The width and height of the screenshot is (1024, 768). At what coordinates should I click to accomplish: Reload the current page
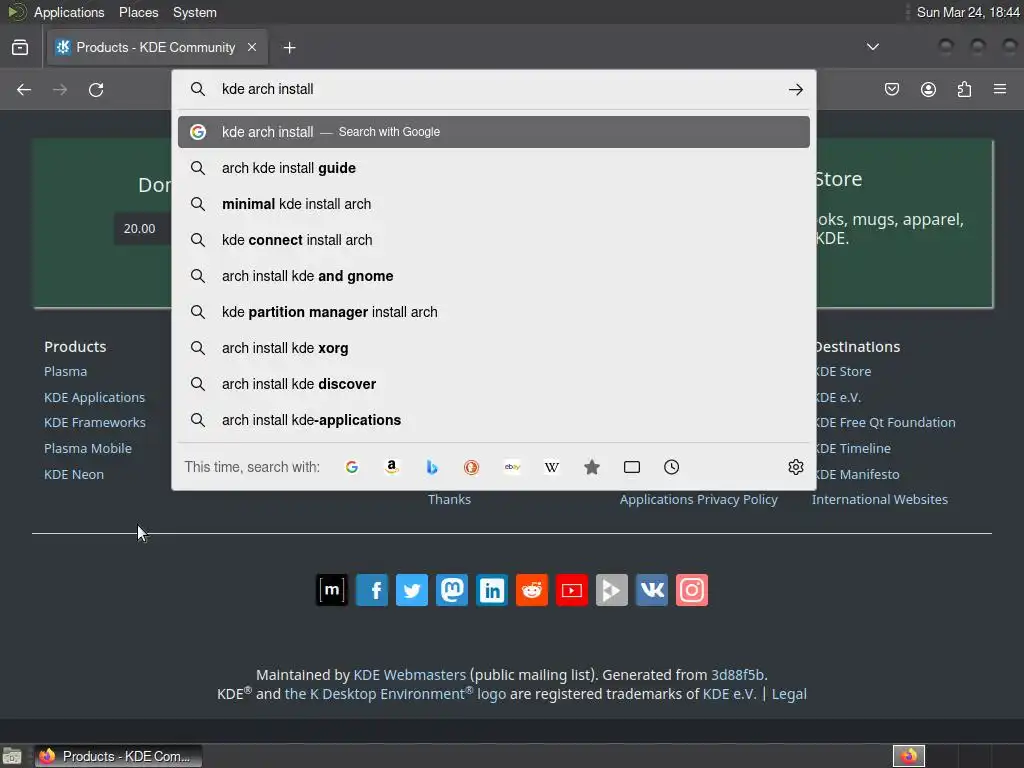96,89
